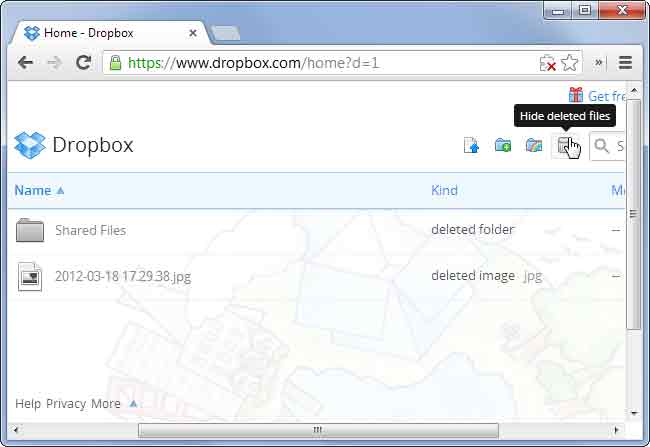Open the More footer link

(x=106, y=403)
